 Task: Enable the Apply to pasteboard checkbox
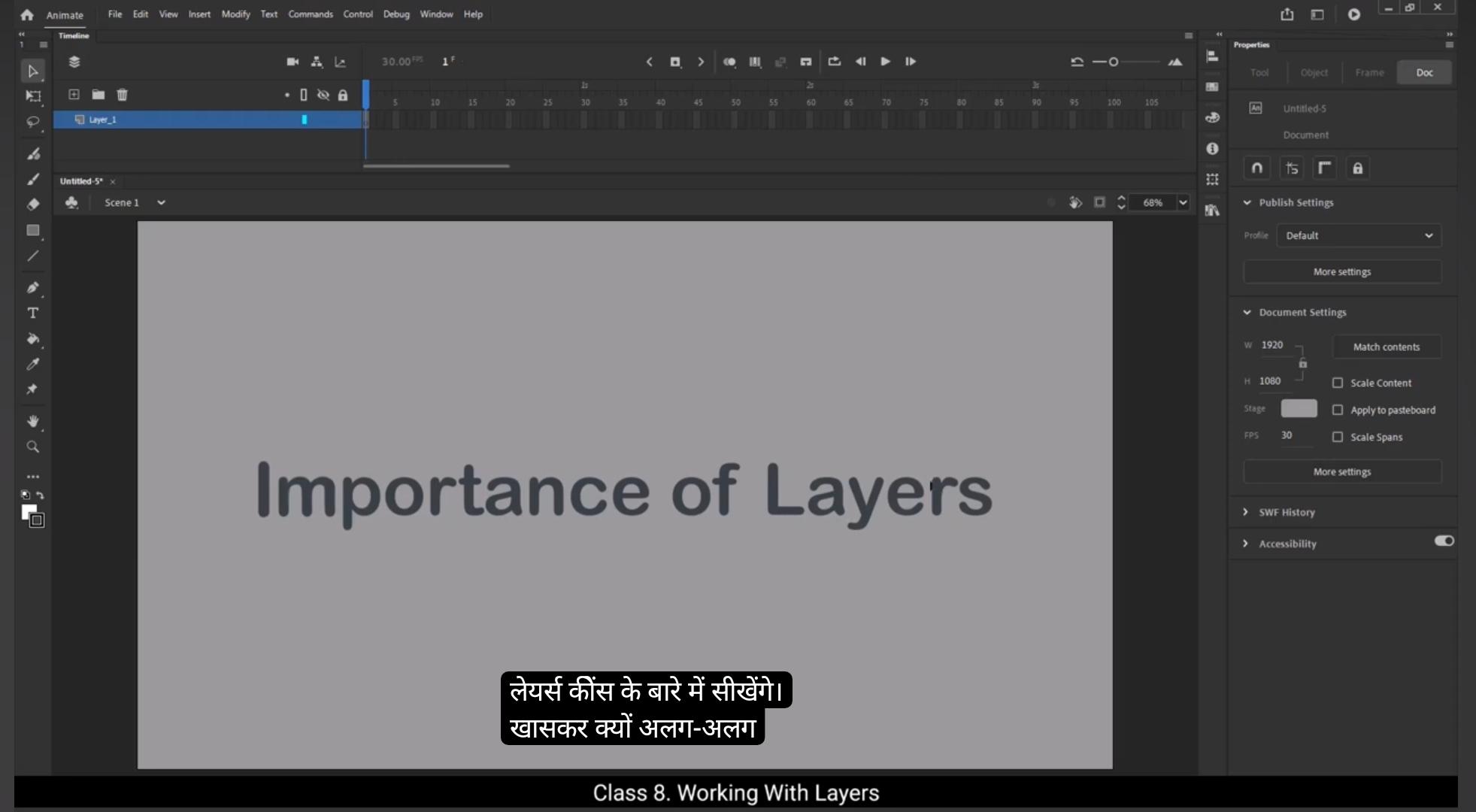point(1338,410)
